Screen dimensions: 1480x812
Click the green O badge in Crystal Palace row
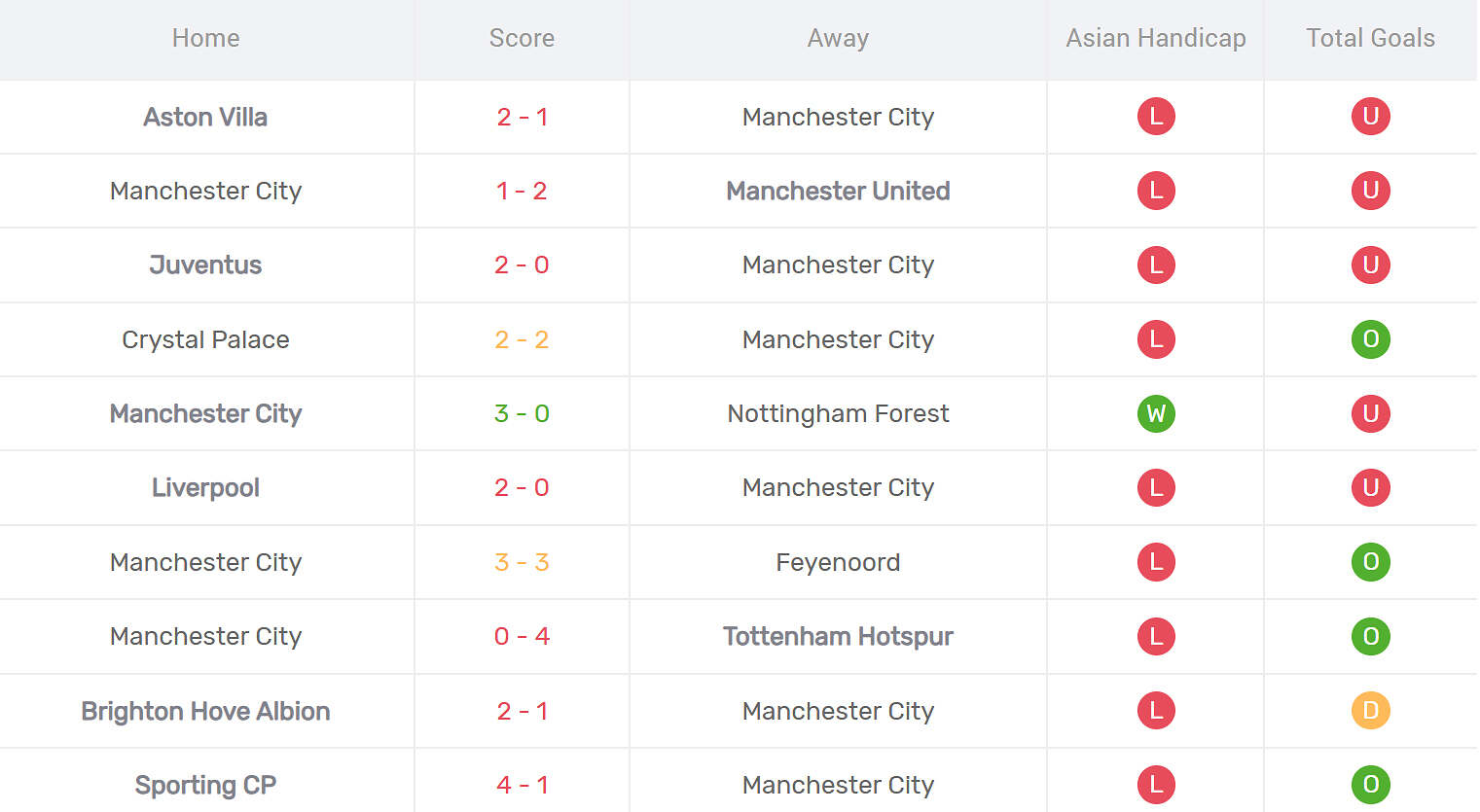(x=1370, y=339)
